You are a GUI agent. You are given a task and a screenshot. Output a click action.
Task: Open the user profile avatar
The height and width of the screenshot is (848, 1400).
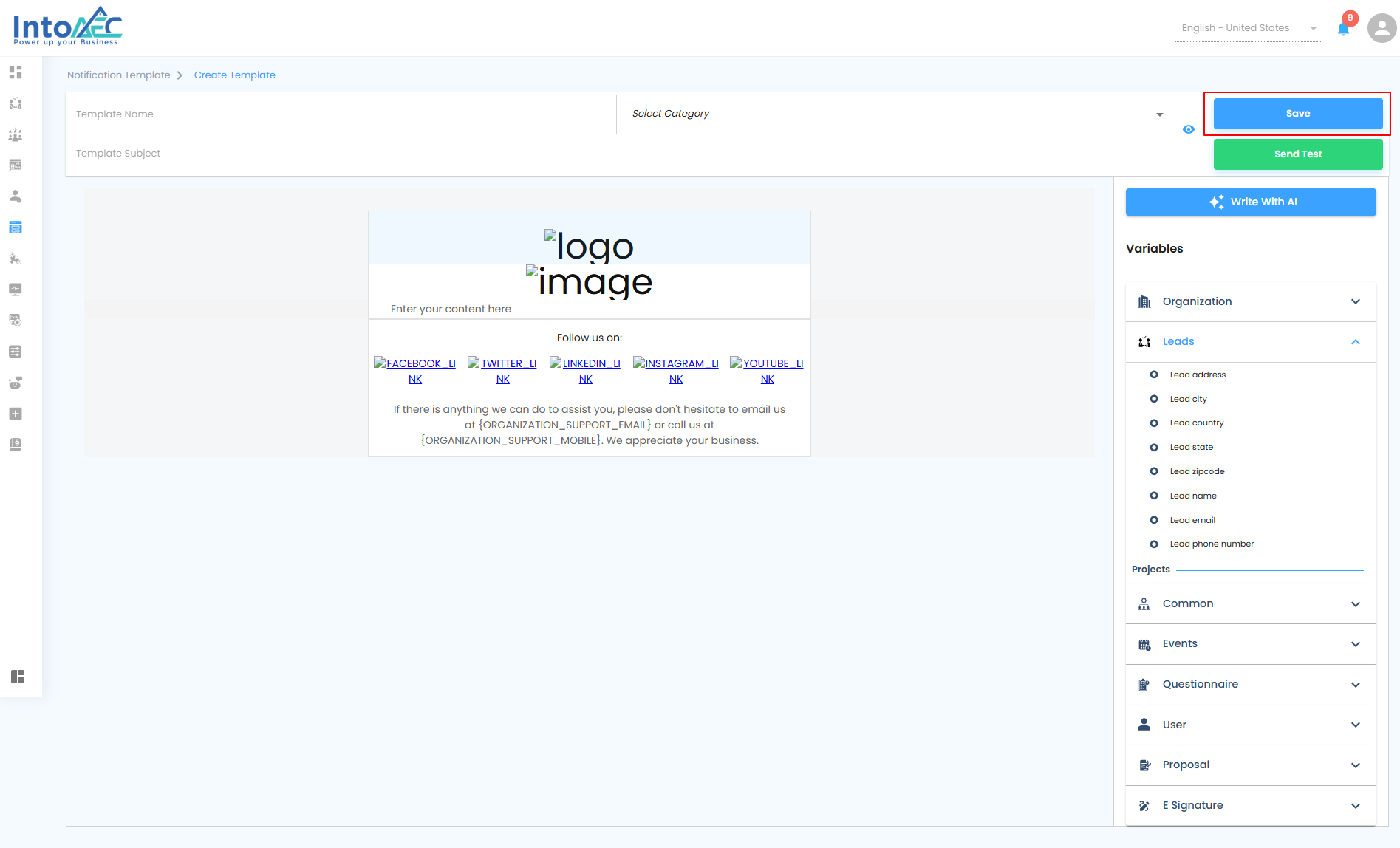(1382, 28)
